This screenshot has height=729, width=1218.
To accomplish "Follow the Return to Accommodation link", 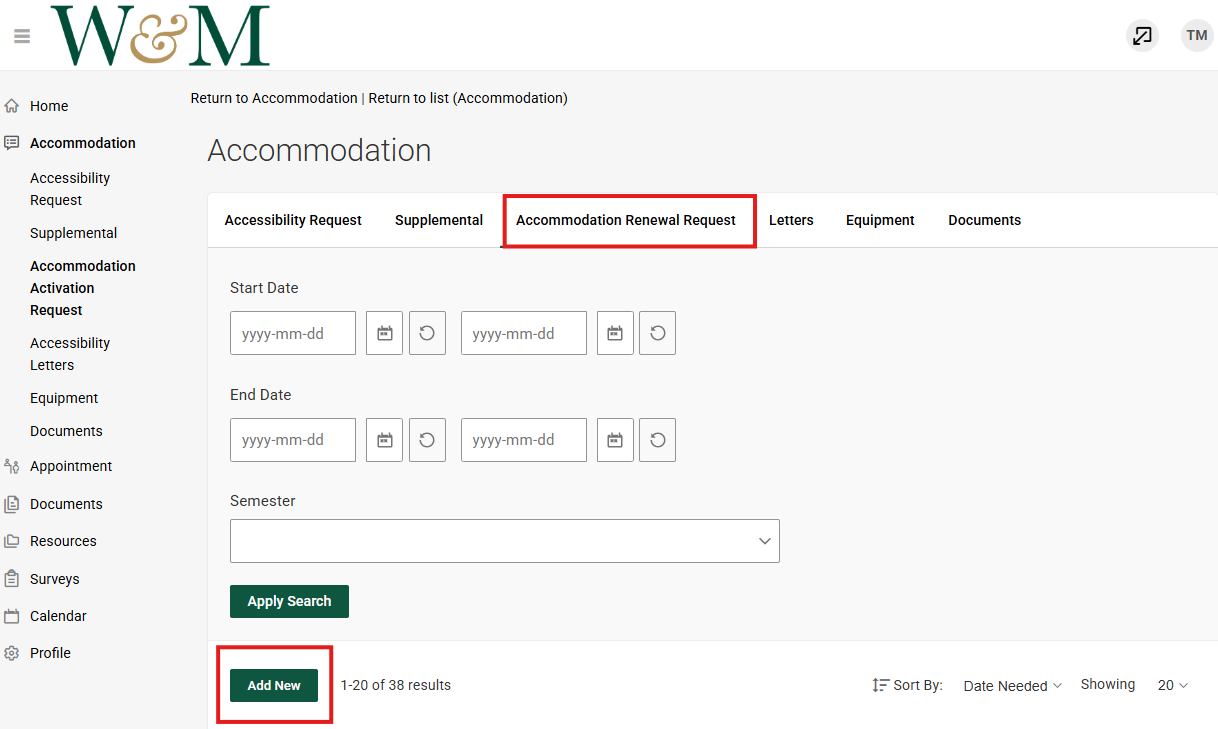I will click(x=274, y=98).
